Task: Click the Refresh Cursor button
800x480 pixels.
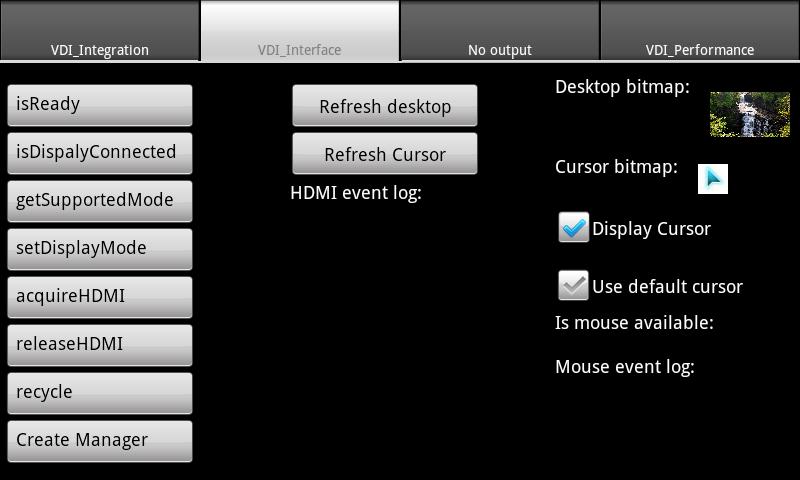Action: click(x=385, y=155)
